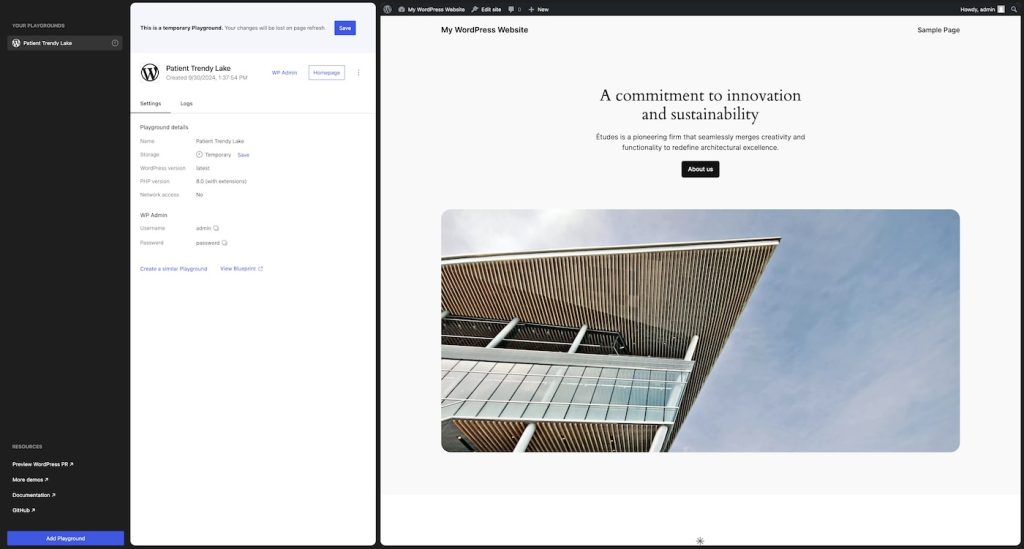Open GitHub resource link
The height and width of the screenshot is (549, 1024).
(x=24, y=510)
